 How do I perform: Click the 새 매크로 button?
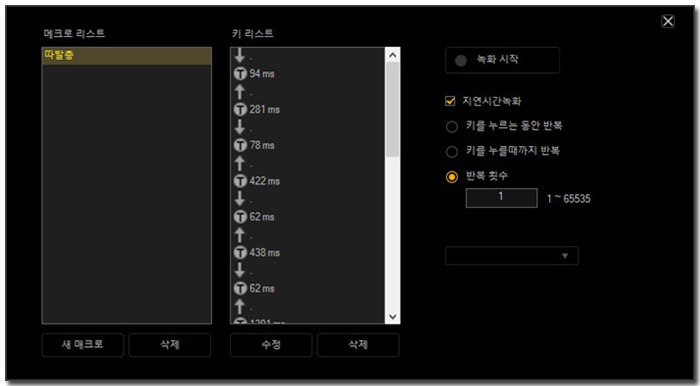pos(83,345)
